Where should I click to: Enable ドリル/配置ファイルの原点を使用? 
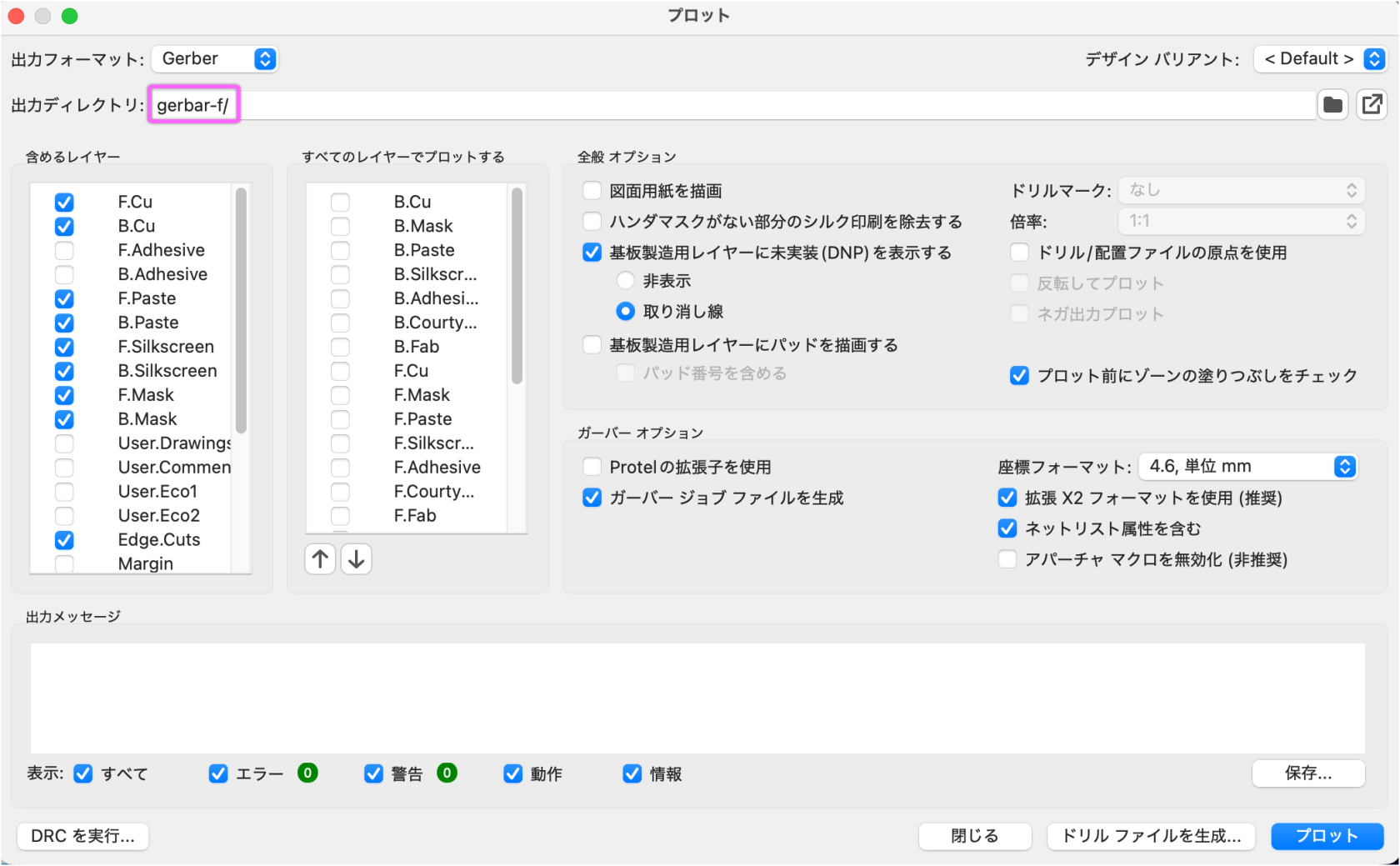(x=1019, y=253)
